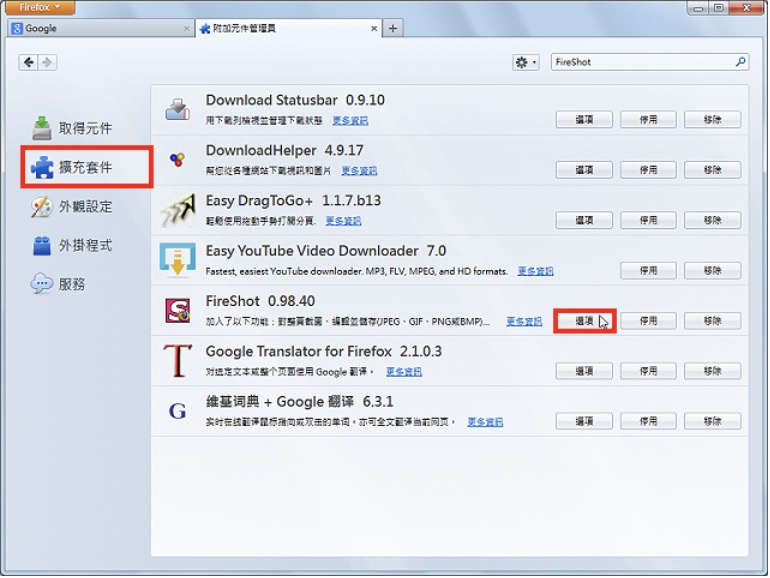Open a new tab with plus button
Image resolution: width=770 pixels, height=578 pixels.
coord(393,28)
